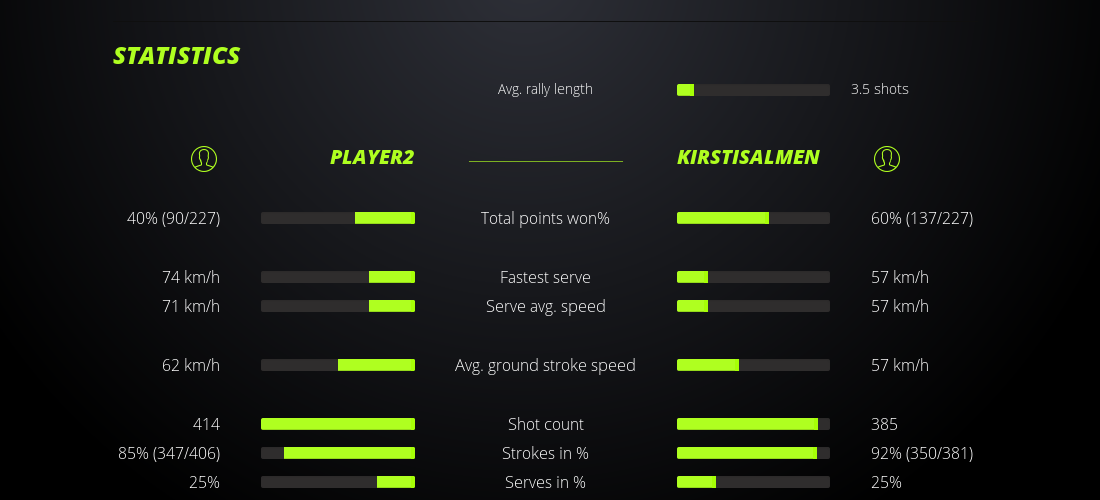Select the KIRSTISALMEN player name
The width and height of the screenshot is (1100, 500).
(x=748, y=157)
